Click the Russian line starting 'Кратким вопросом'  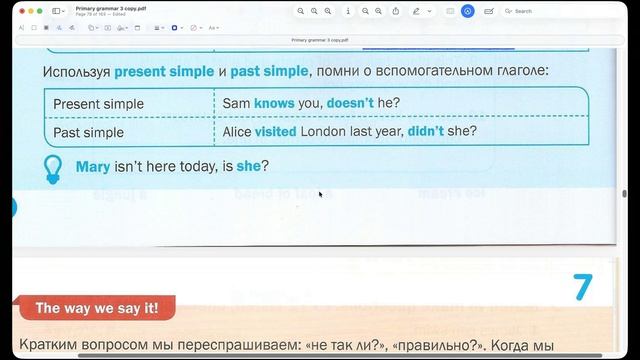287,345
